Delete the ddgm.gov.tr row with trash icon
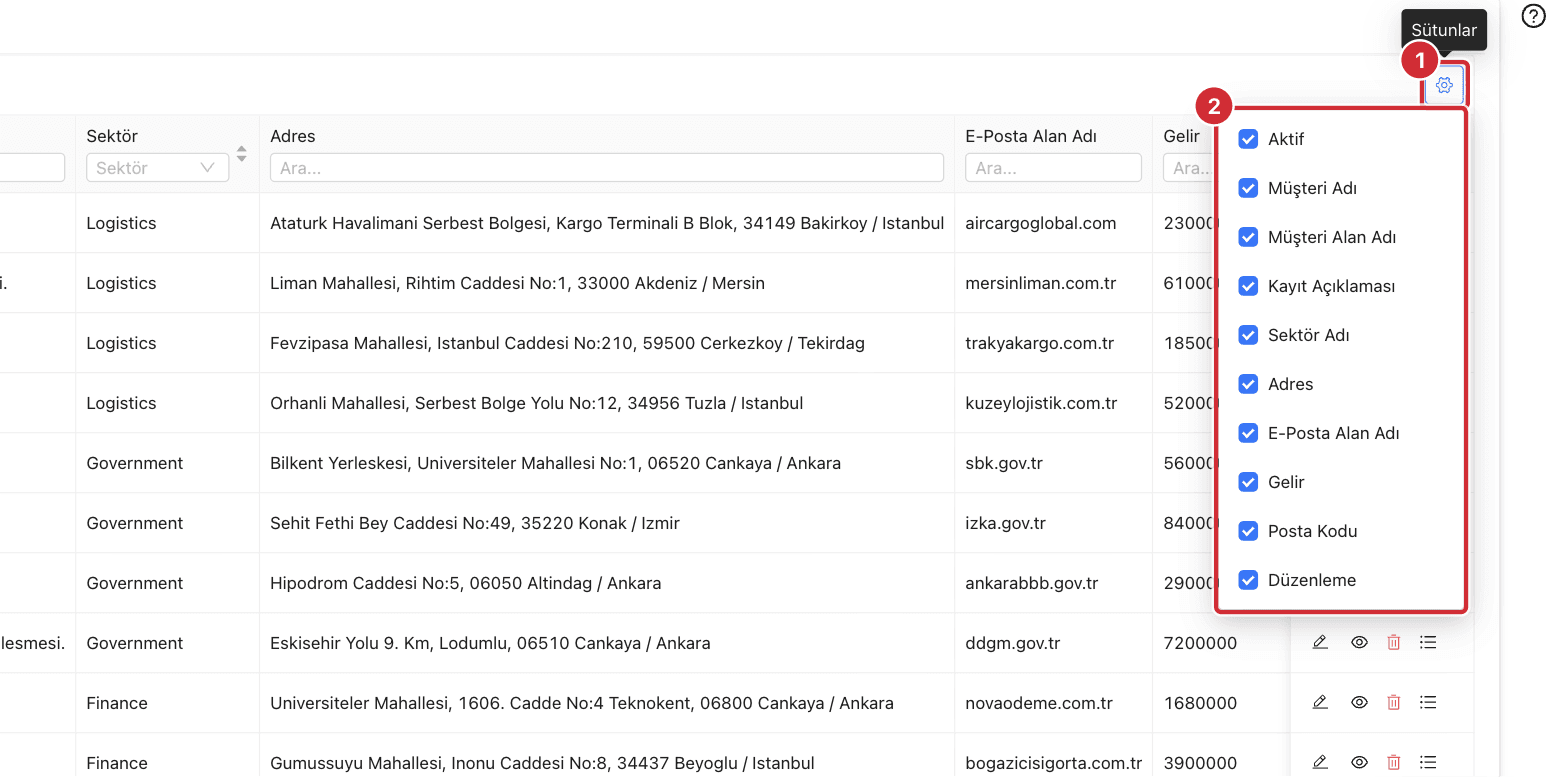This screenshot has height=777, width=1568. (x=1394, y=642)
